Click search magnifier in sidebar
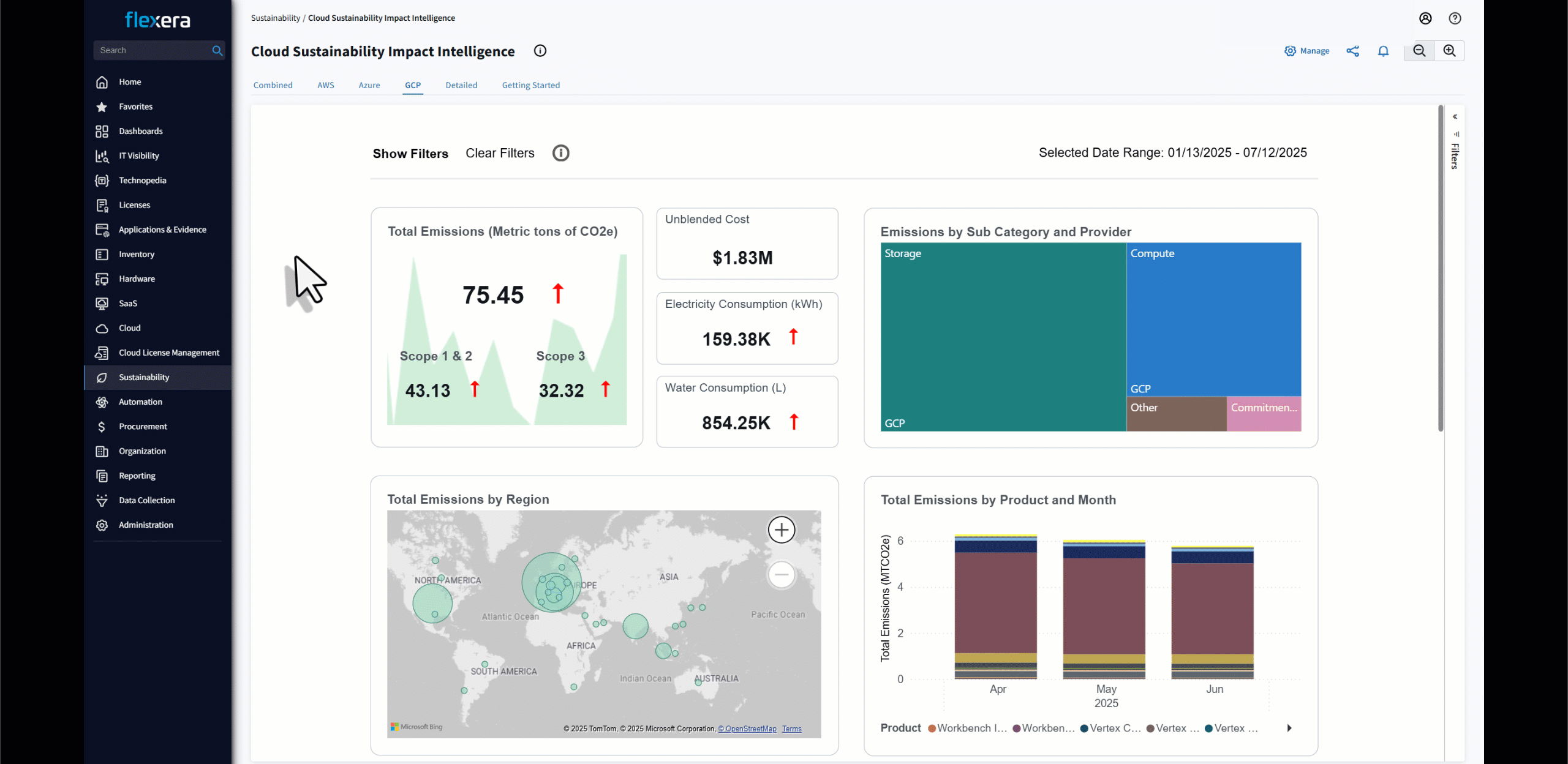 pyautogui.click(x=217, y=50)
